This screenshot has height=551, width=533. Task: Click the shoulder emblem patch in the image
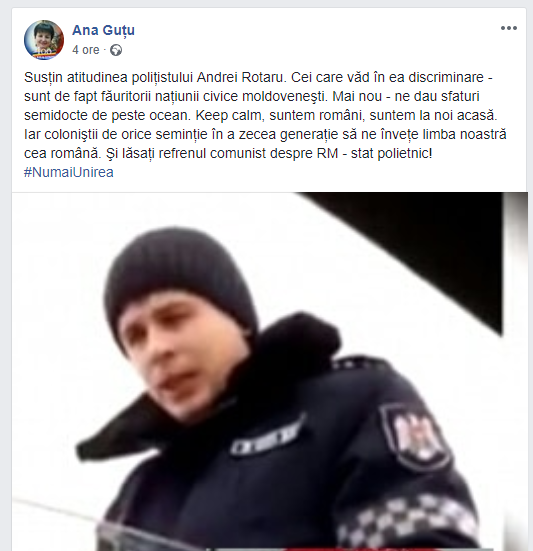(416, 437)
